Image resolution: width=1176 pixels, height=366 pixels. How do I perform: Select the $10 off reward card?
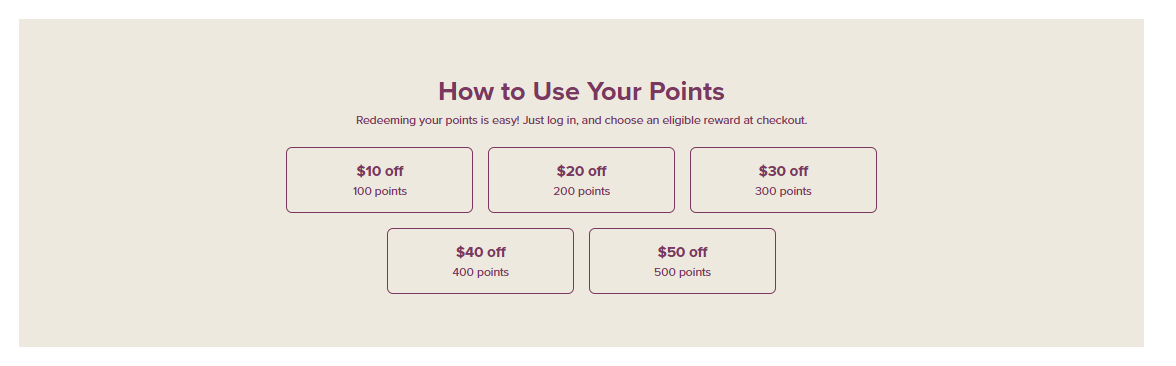click(x=380, y=180)
